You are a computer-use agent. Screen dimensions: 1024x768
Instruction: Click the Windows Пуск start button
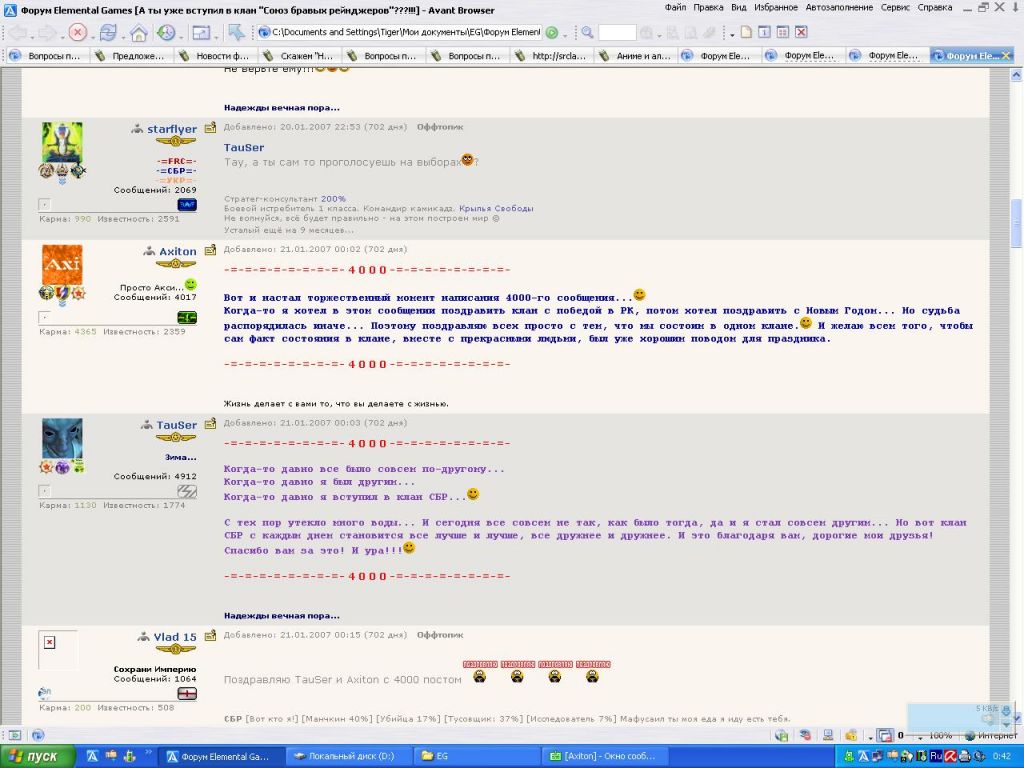click(x=38, y=756)
